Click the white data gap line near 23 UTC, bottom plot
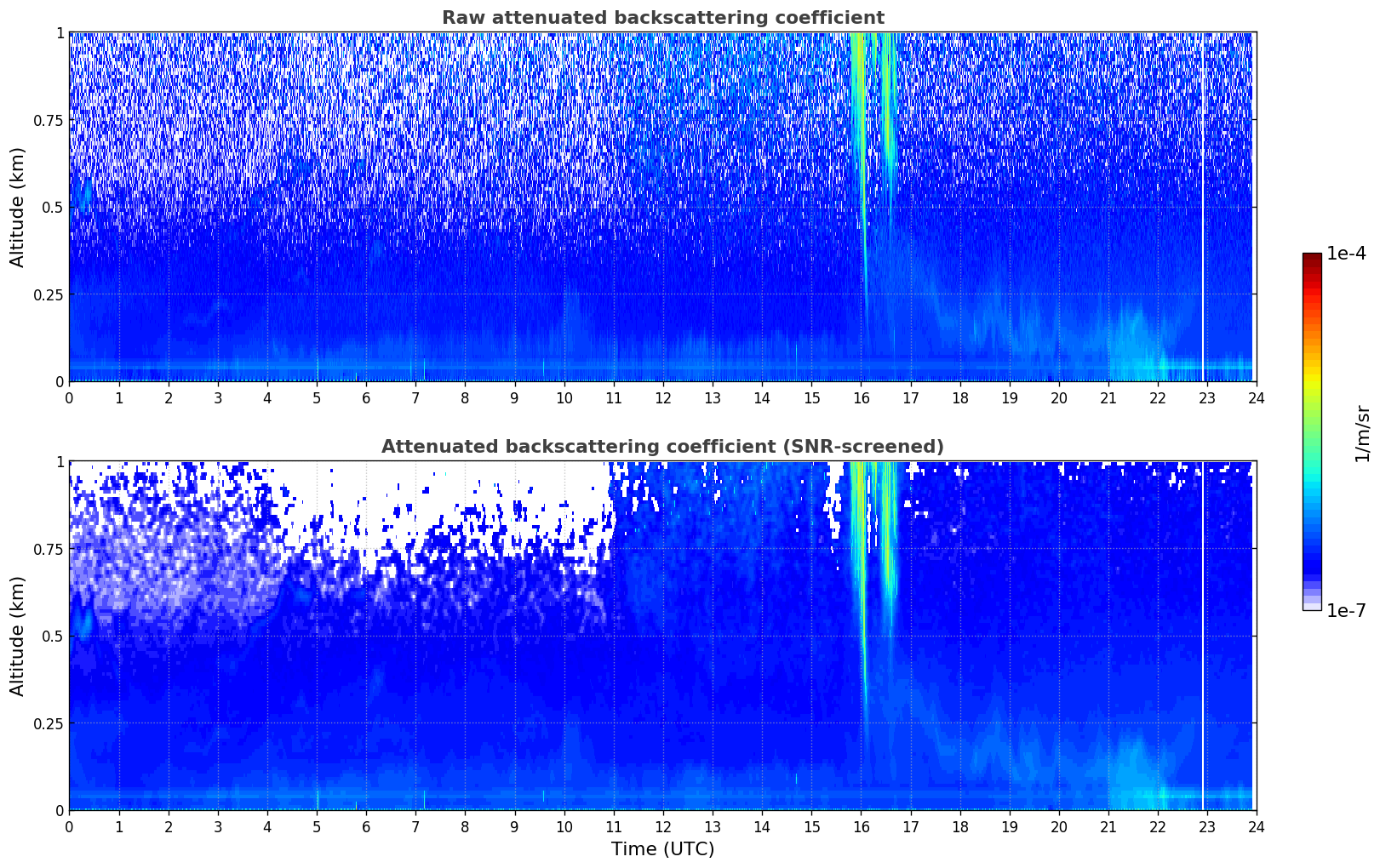1380x868 pixels. tap(1202, 636)
